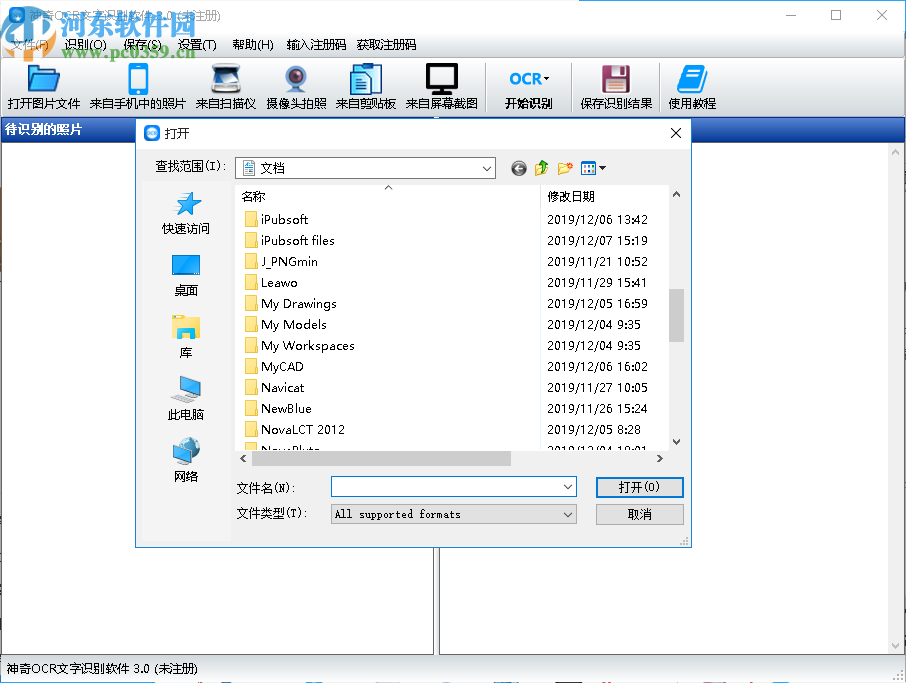Click date 2019/12/06 13:42 for iPubsoft

coord(597,220)
